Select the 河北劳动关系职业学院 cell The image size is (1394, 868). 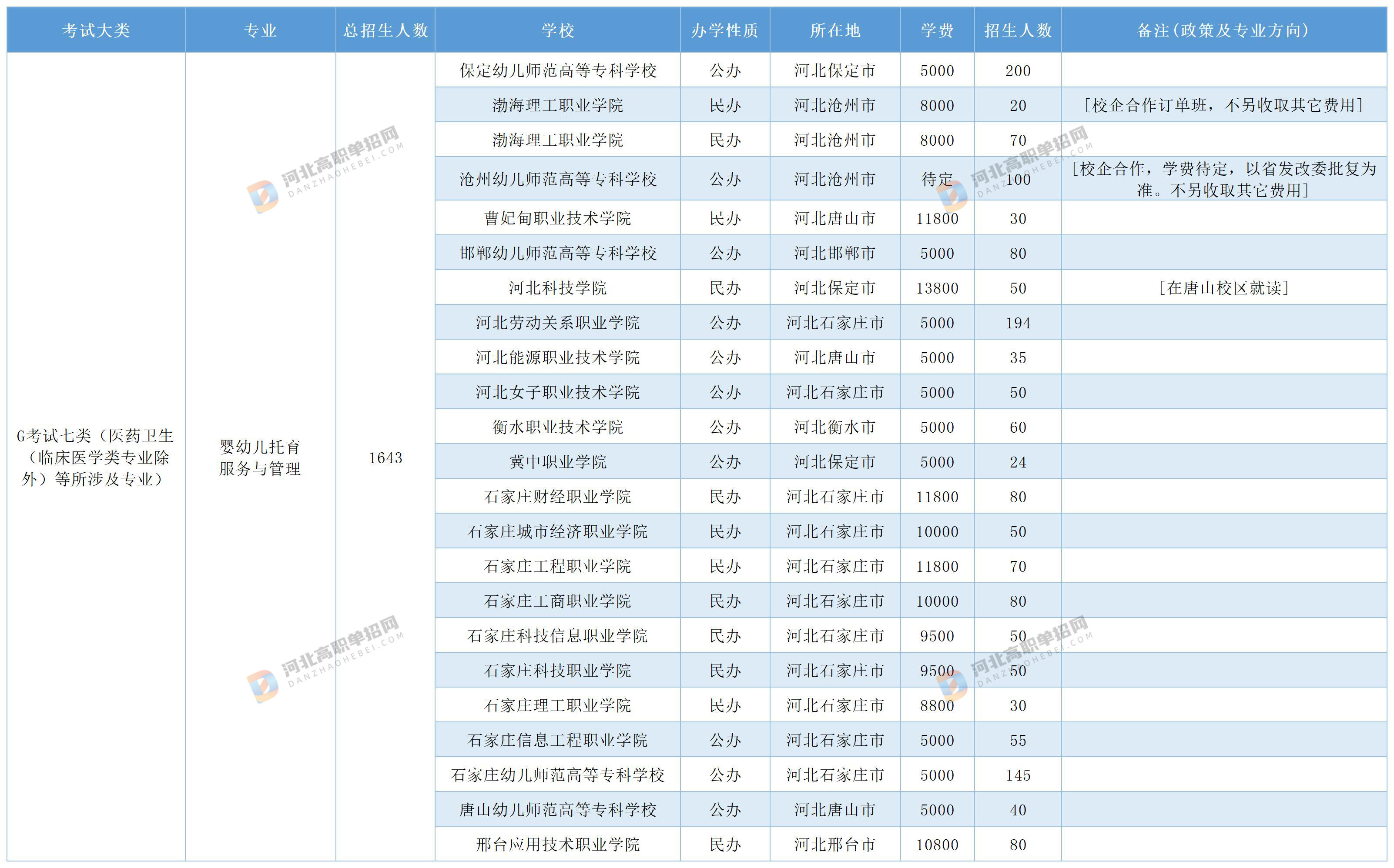[558, 322]
